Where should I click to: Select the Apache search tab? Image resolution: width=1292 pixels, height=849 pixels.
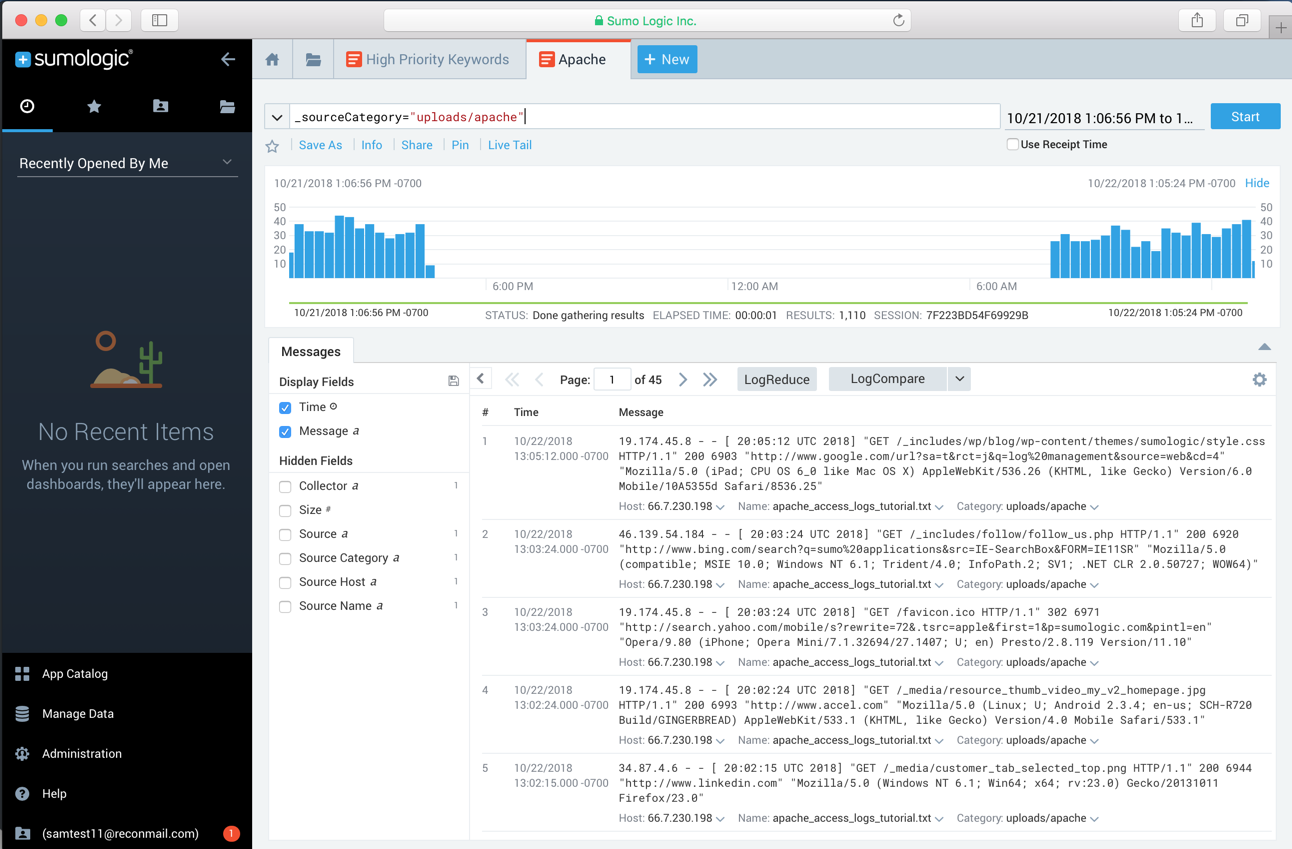coord(577,60)
